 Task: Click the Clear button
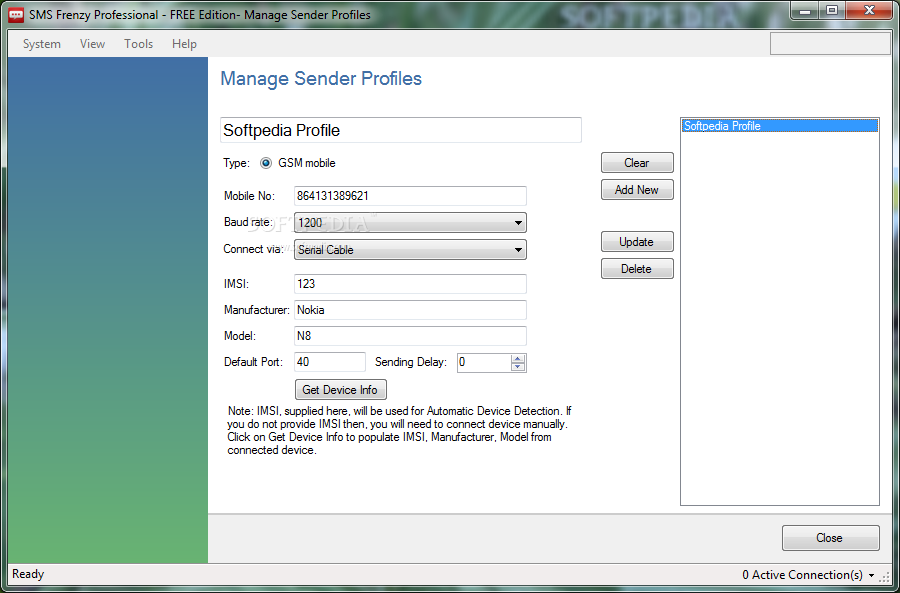click(637, 163)
